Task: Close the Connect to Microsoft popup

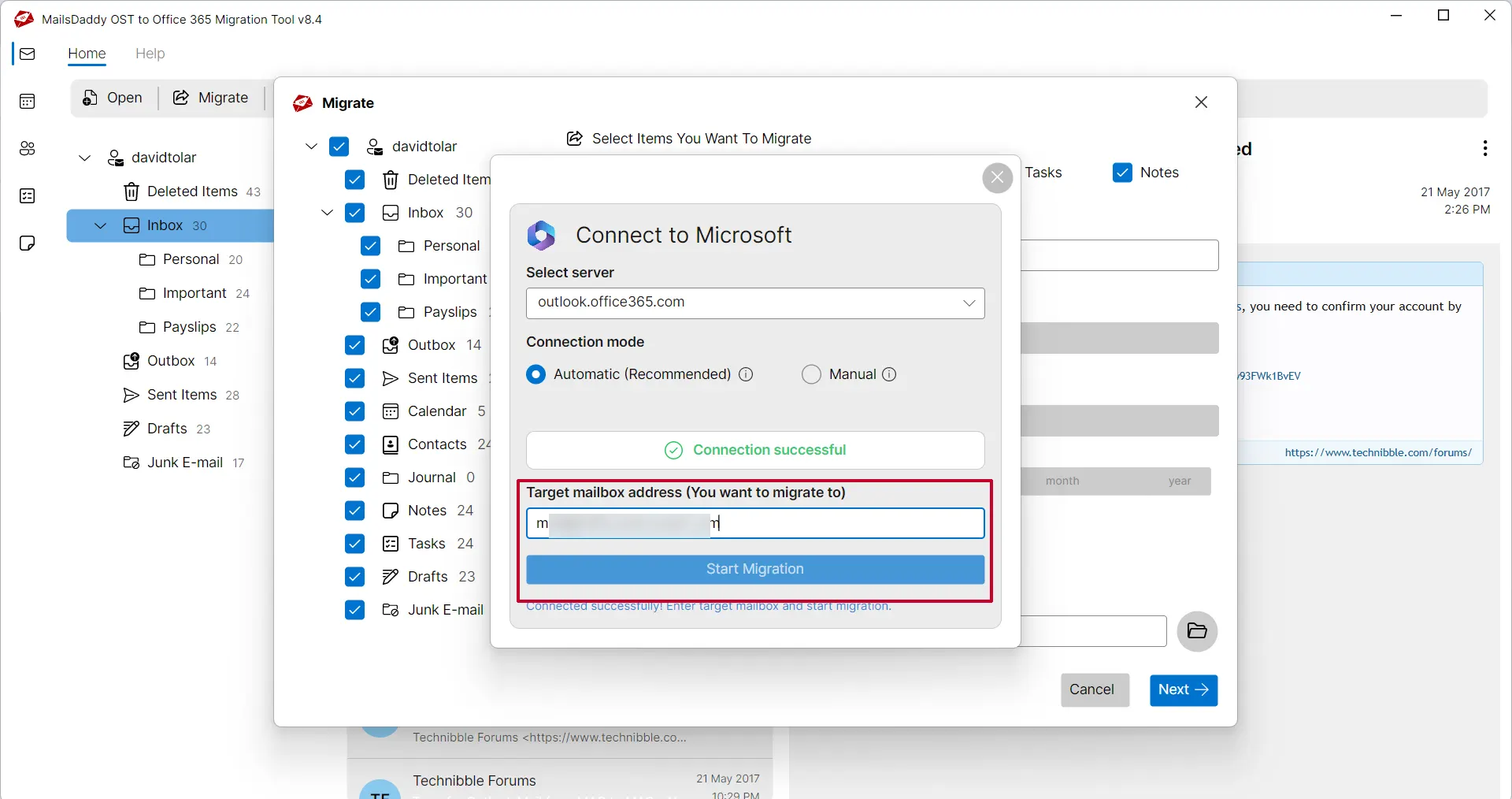Action: [998, 177]
